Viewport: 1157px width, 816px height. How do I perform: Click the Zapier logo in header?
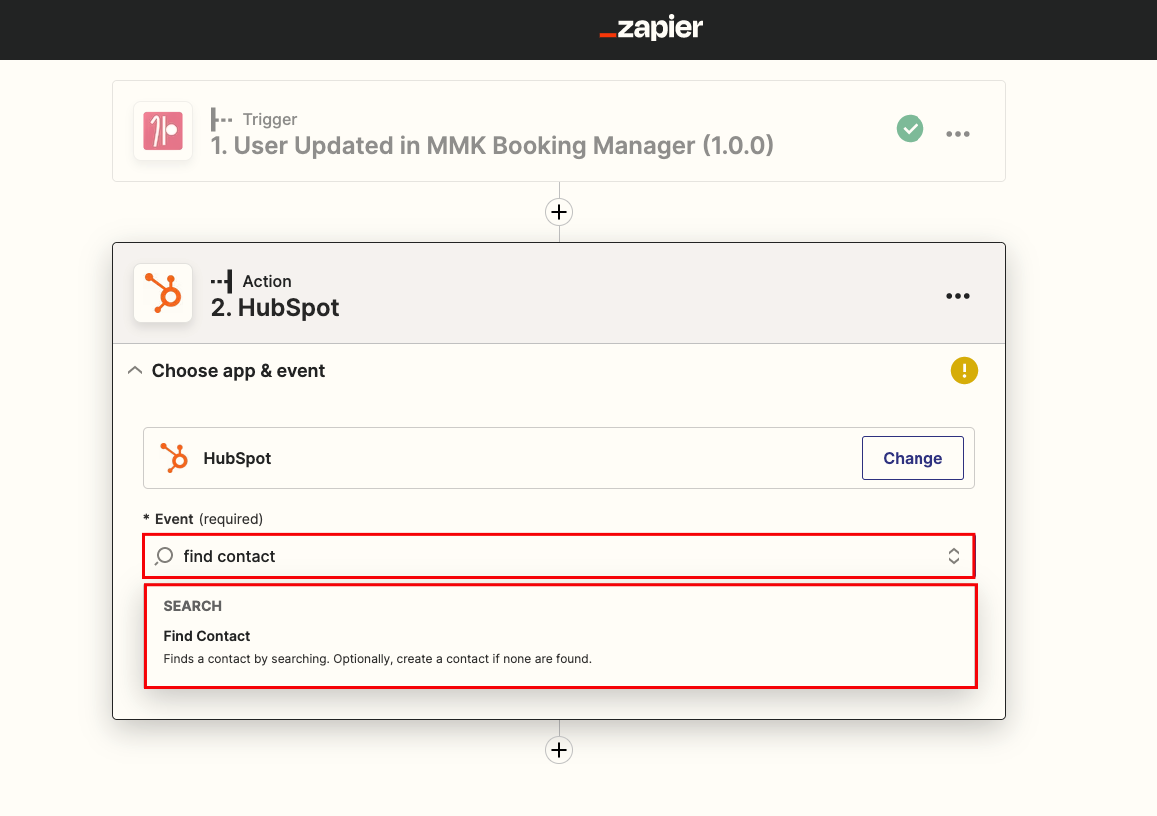coord(651,28)
